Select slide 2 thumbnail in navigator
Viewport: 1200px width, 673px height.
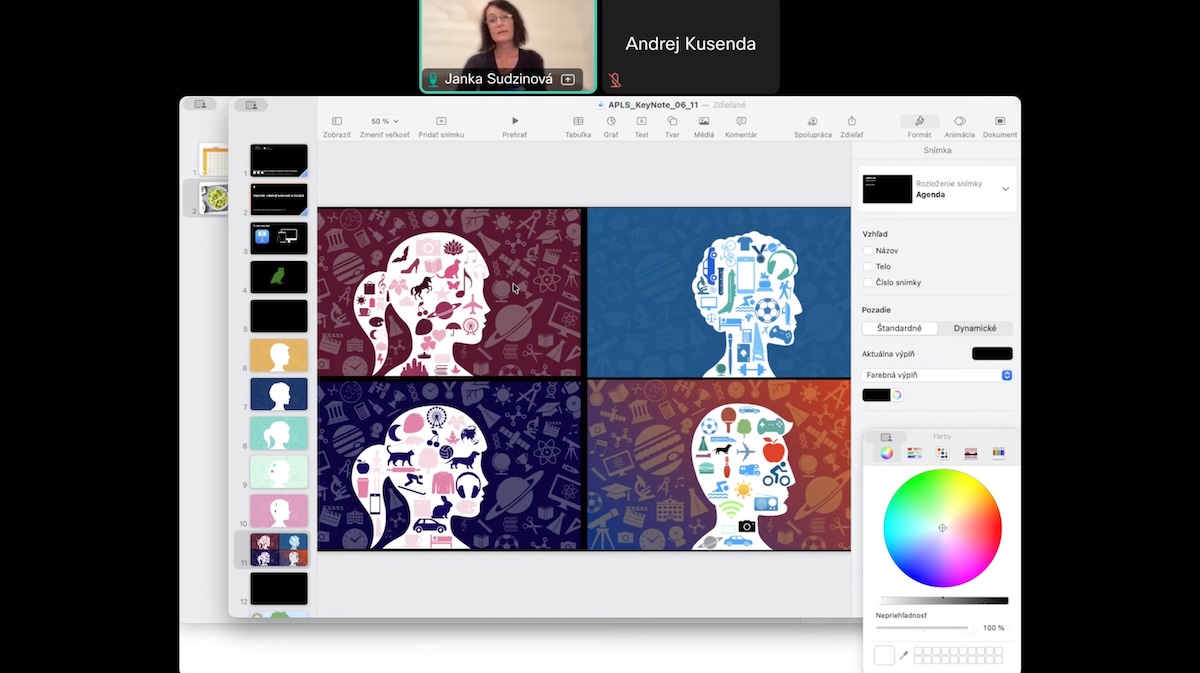279,199
